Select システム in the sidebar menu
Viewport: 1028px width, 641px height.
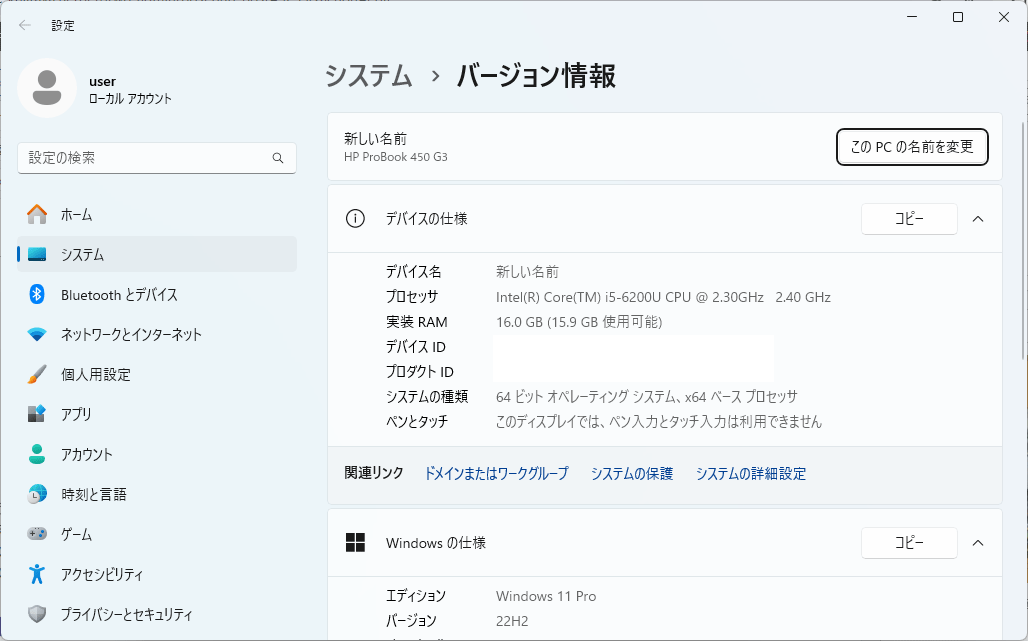pyautogui.click(x=82, y=254)
